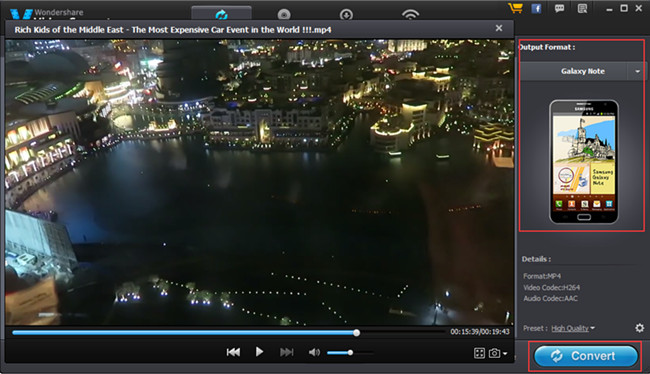Skip to next track in preview
Screen dimensions: 650x374
286,352
